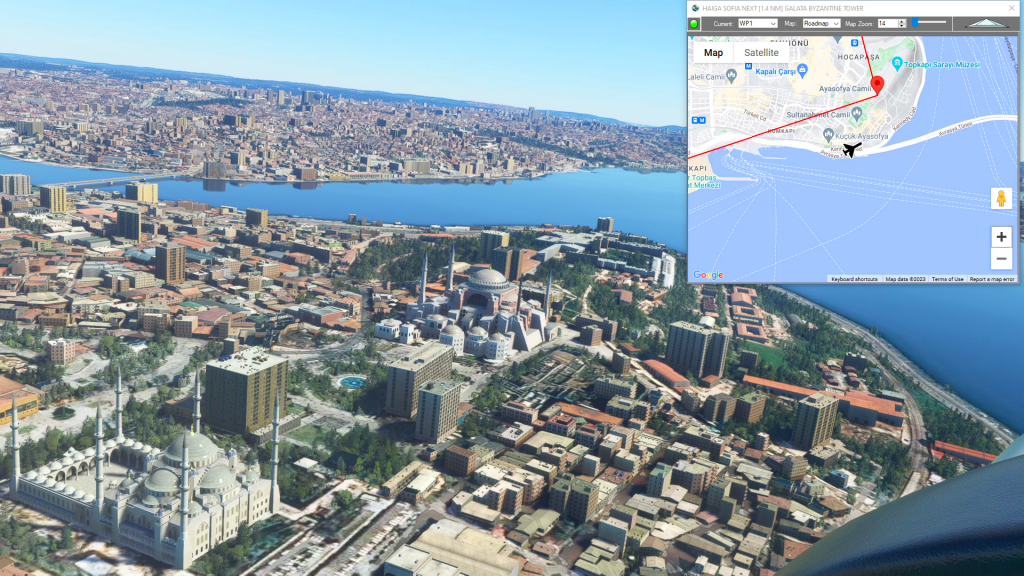Viewport: 1024px width, 576px height.
Task: Click the red waypoint marker pin
Action: tap(878, 85)
